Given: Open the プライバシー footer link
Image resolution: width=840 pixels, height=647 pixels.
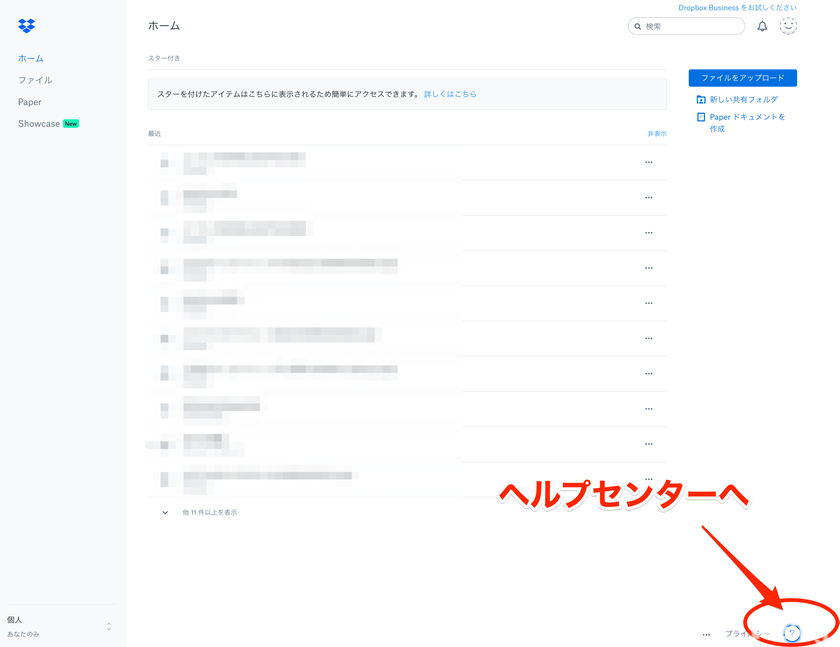Looking at the screenshot, I should (x=747, y=634).
